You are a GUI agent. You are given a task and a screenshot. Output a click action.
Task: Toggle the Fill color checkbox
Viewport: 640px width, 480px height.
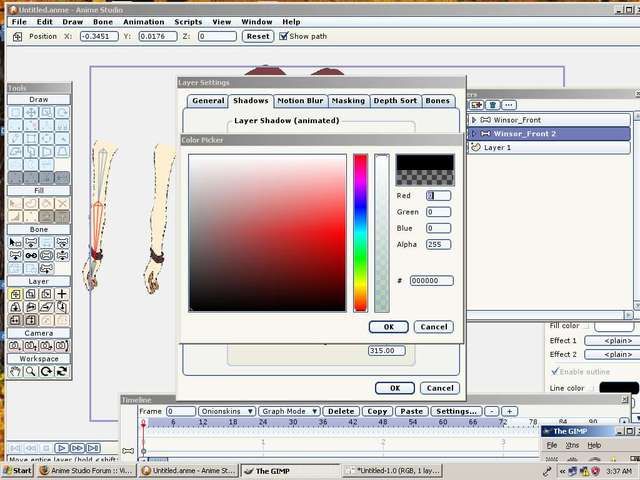[587, 326]
